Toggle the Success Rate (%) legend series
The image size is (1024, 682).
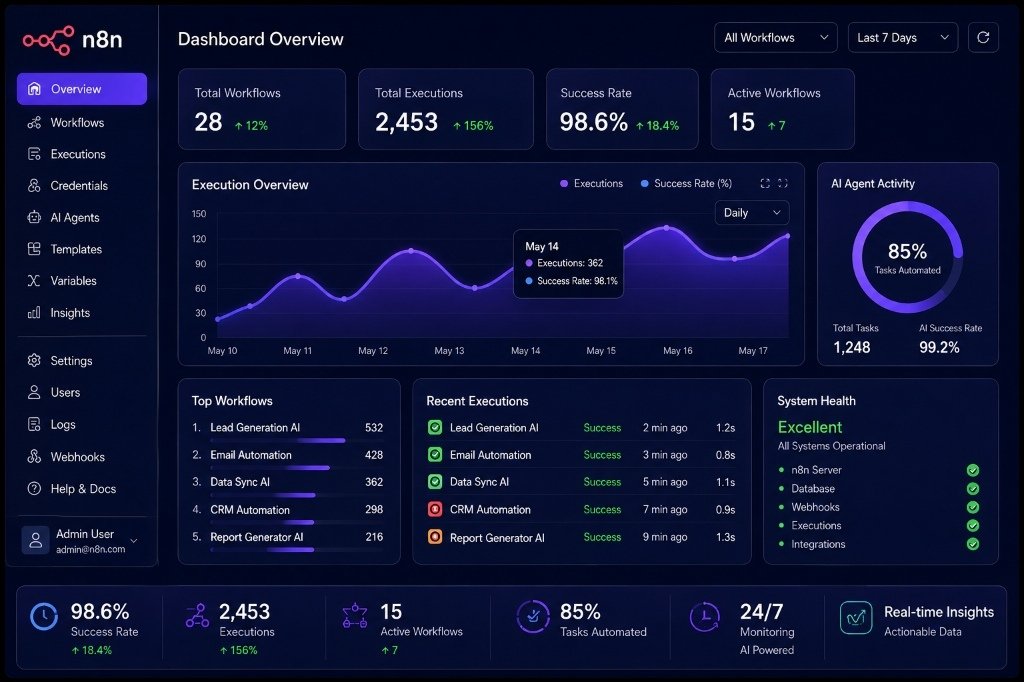(686, 184)
